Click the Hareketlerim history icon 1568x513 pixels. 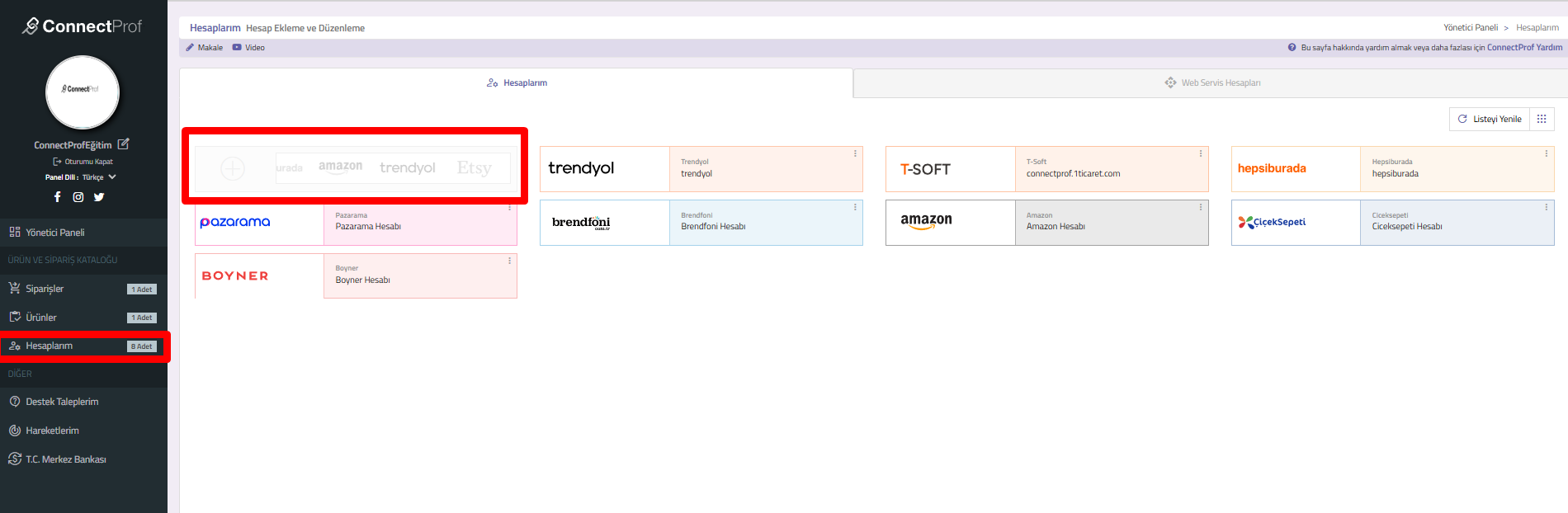15,431
